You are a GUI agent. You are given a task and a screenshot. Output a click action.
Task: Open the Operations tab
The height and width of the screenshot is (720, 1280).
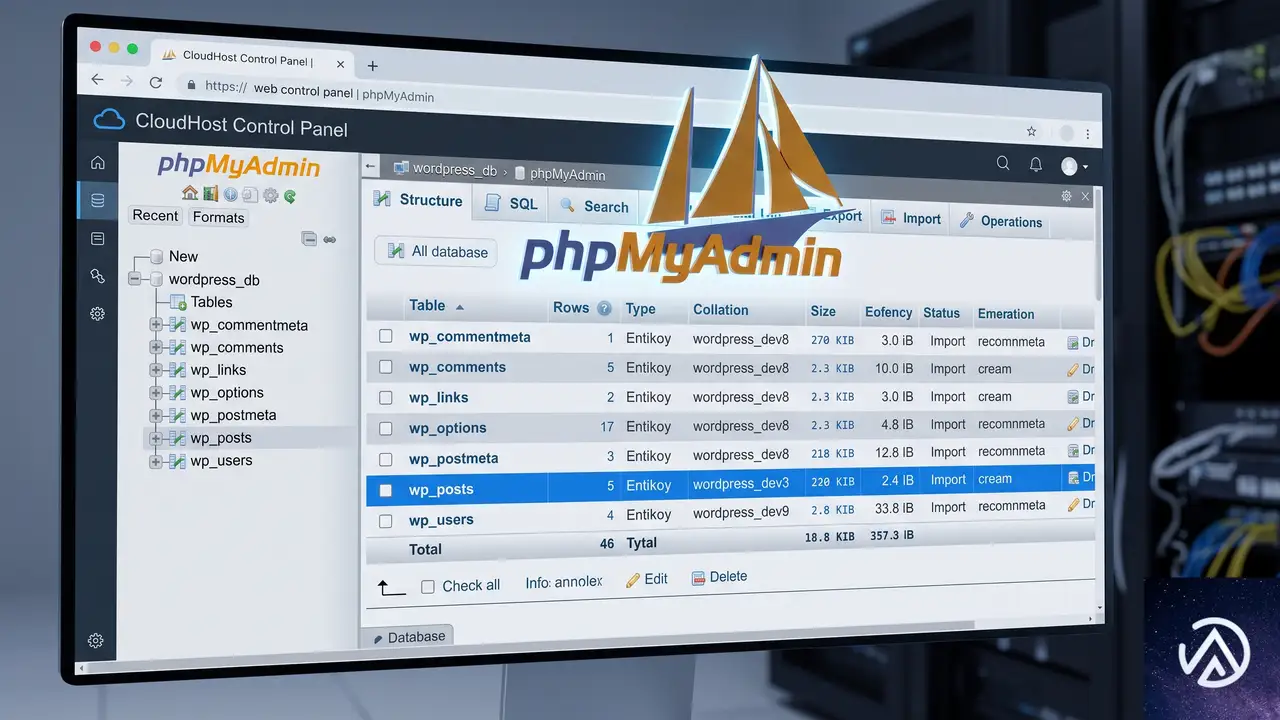point(1001,221)
